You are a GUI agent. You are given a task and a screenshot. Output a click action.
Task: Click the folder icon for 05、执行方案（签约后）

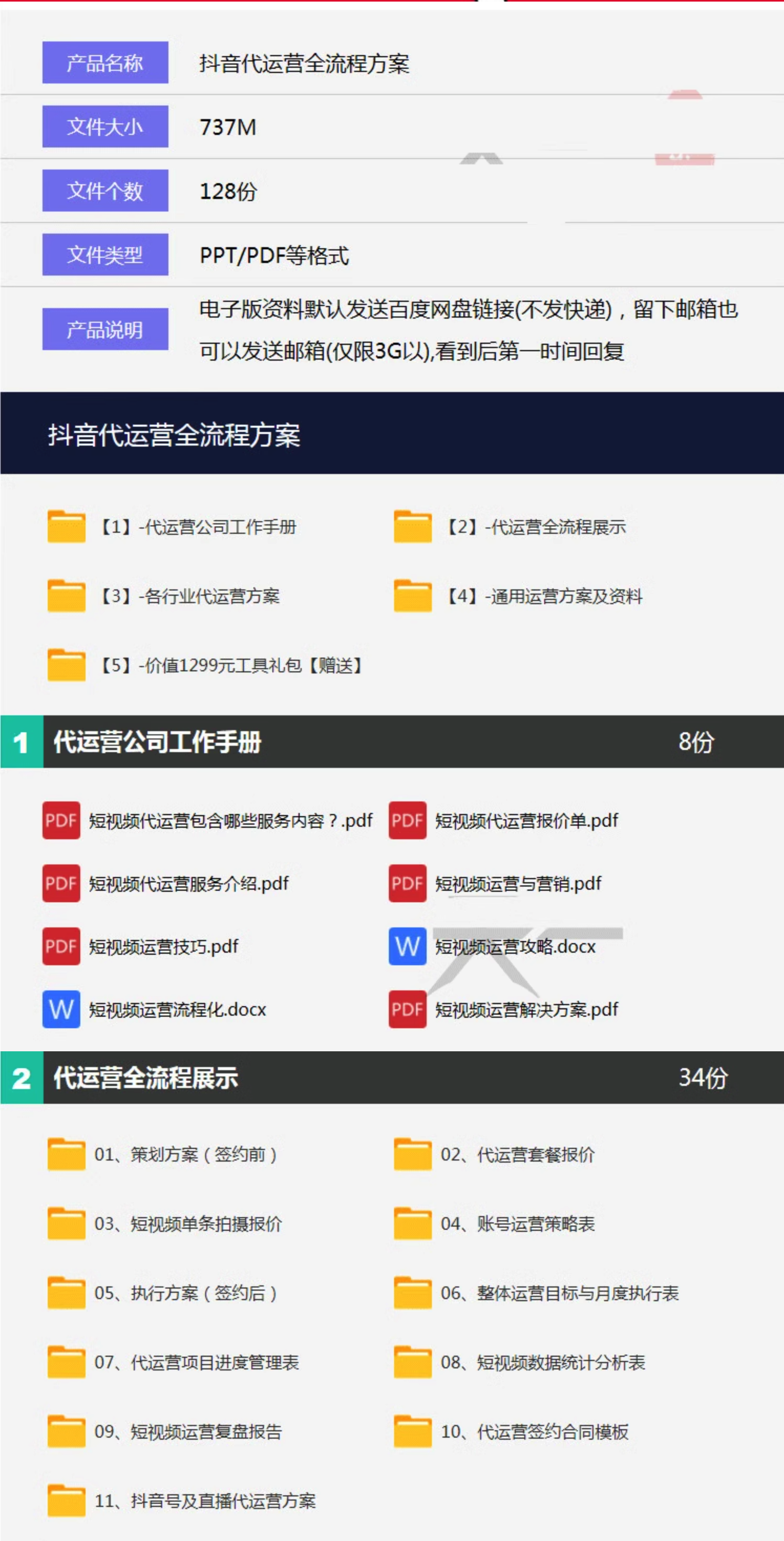(x=66, y=1293)
